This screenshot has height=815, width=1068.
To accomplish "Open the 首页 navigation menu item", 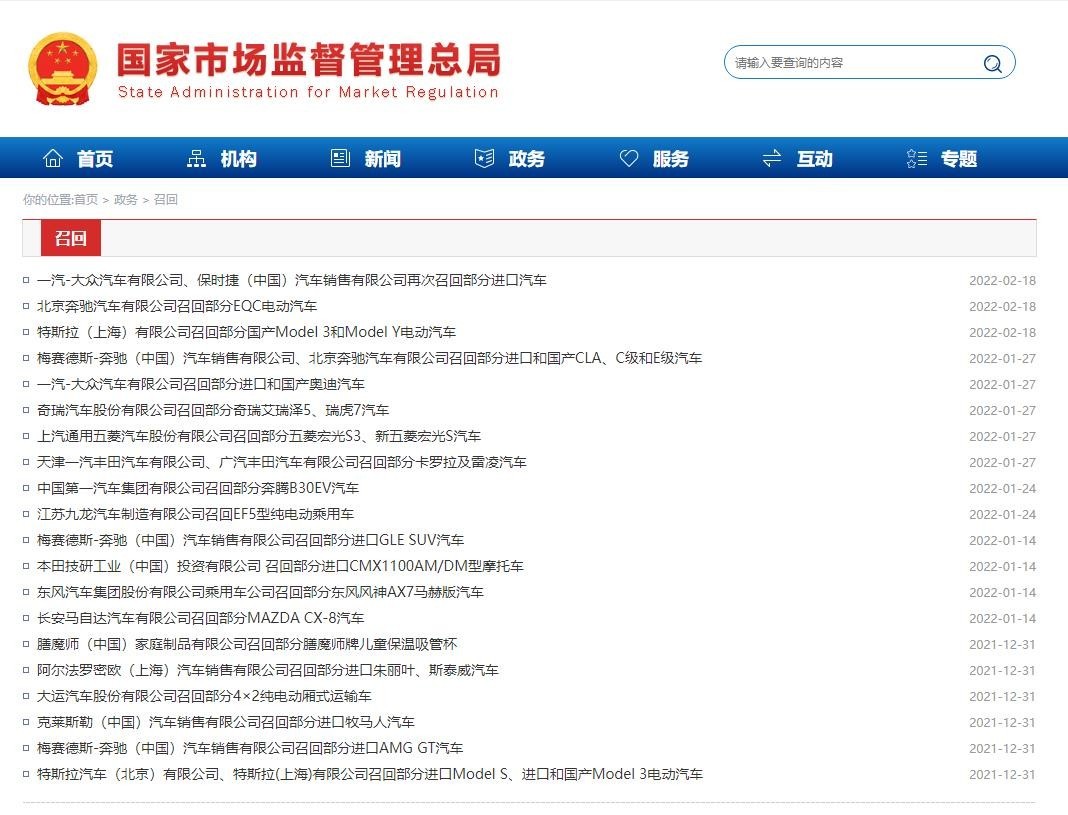I will [x=95, y=159].
